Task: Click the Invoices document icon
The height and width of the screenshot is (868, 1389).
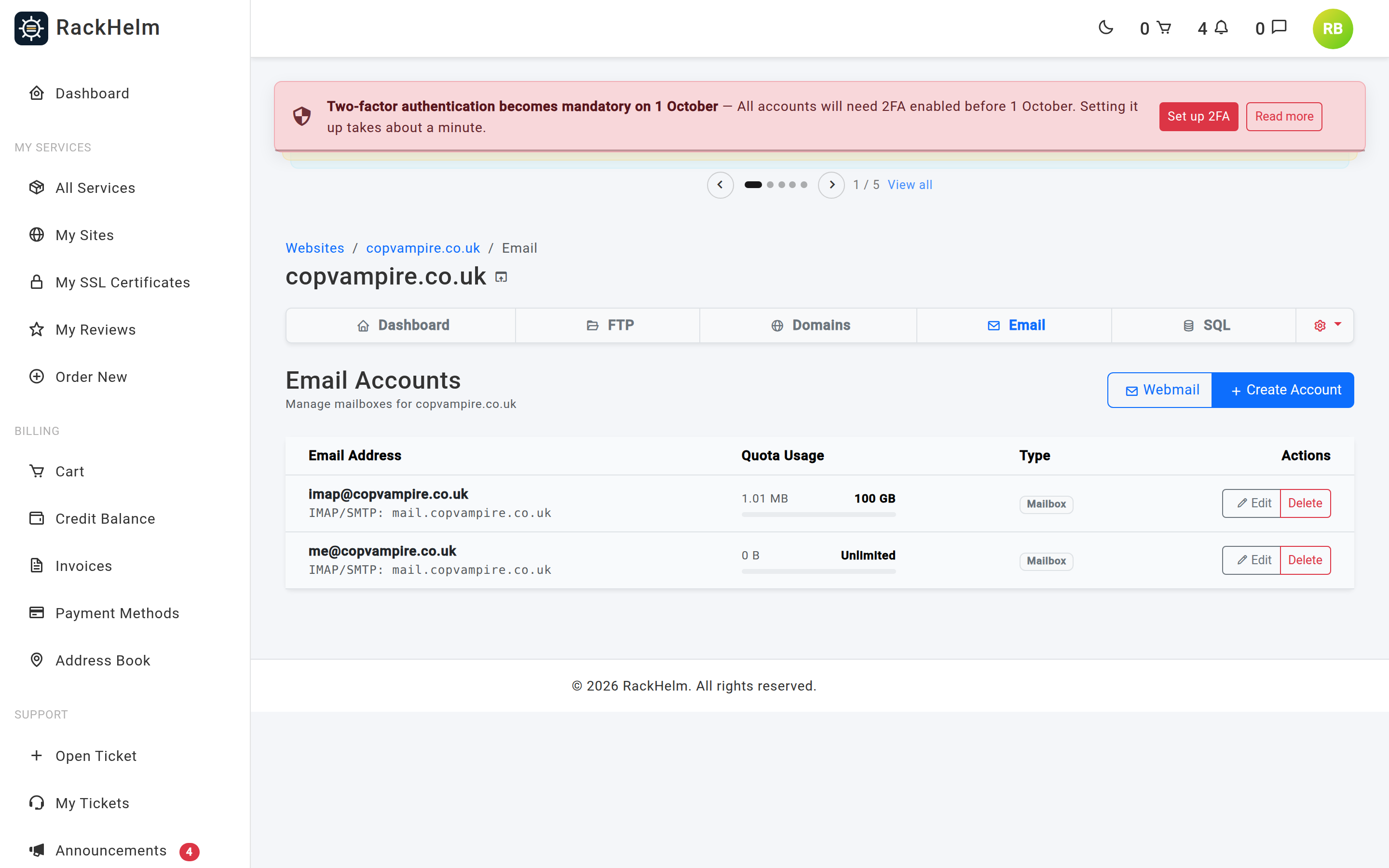Action: (37, 566)
